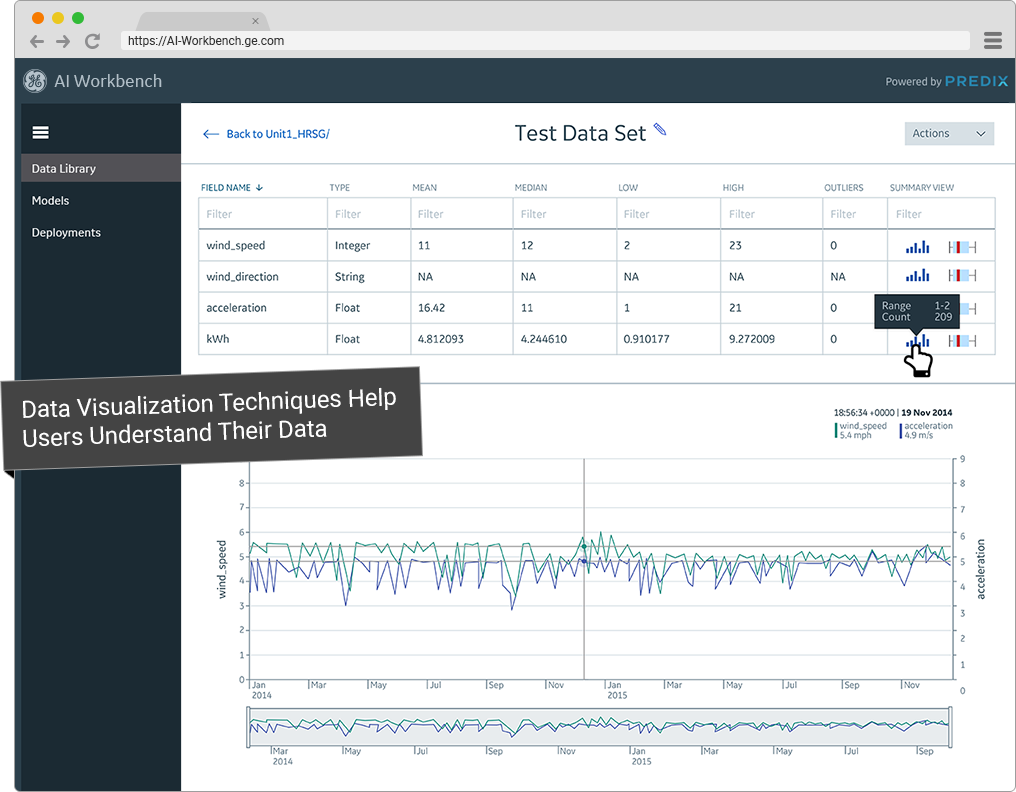Open wind_speed histogram icon
Image resolution: width=1016 pixels, height=792 pixels.
[918, 247]
